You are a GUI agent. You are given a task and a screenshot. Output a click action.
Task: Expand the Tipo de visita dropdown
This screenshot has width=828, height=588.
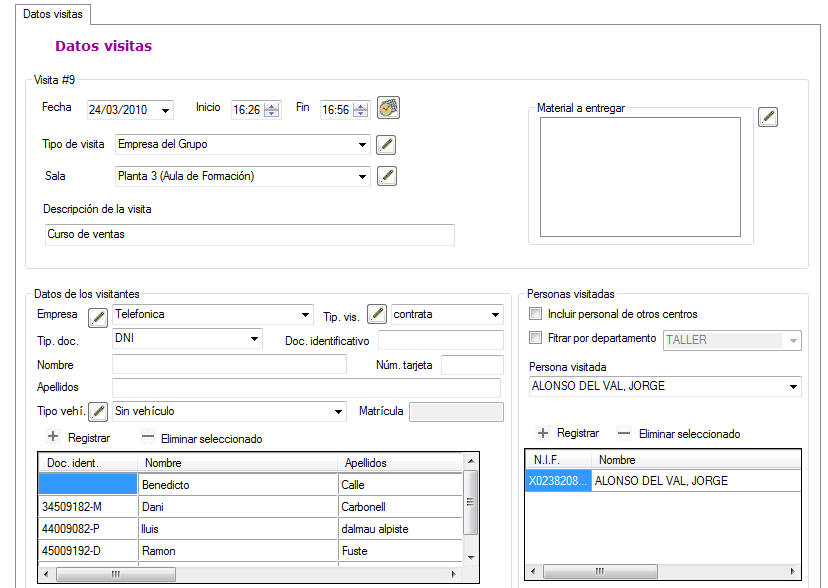pyautogui.click(x=362, y=145)
